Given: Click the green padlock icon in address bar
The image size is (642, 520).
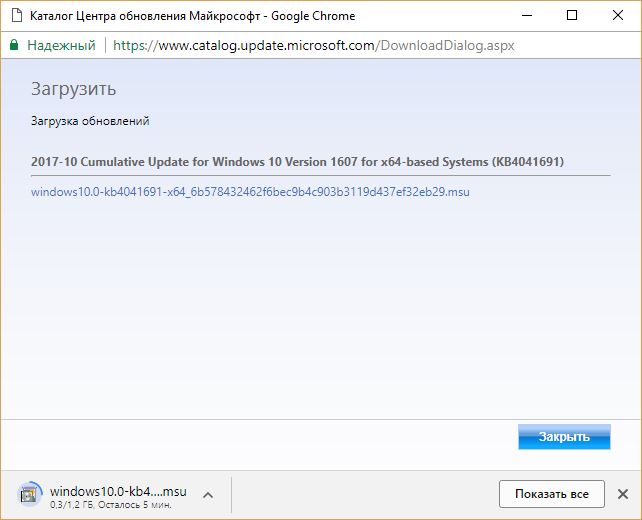Looking at the screenshot, I should 14,45.
